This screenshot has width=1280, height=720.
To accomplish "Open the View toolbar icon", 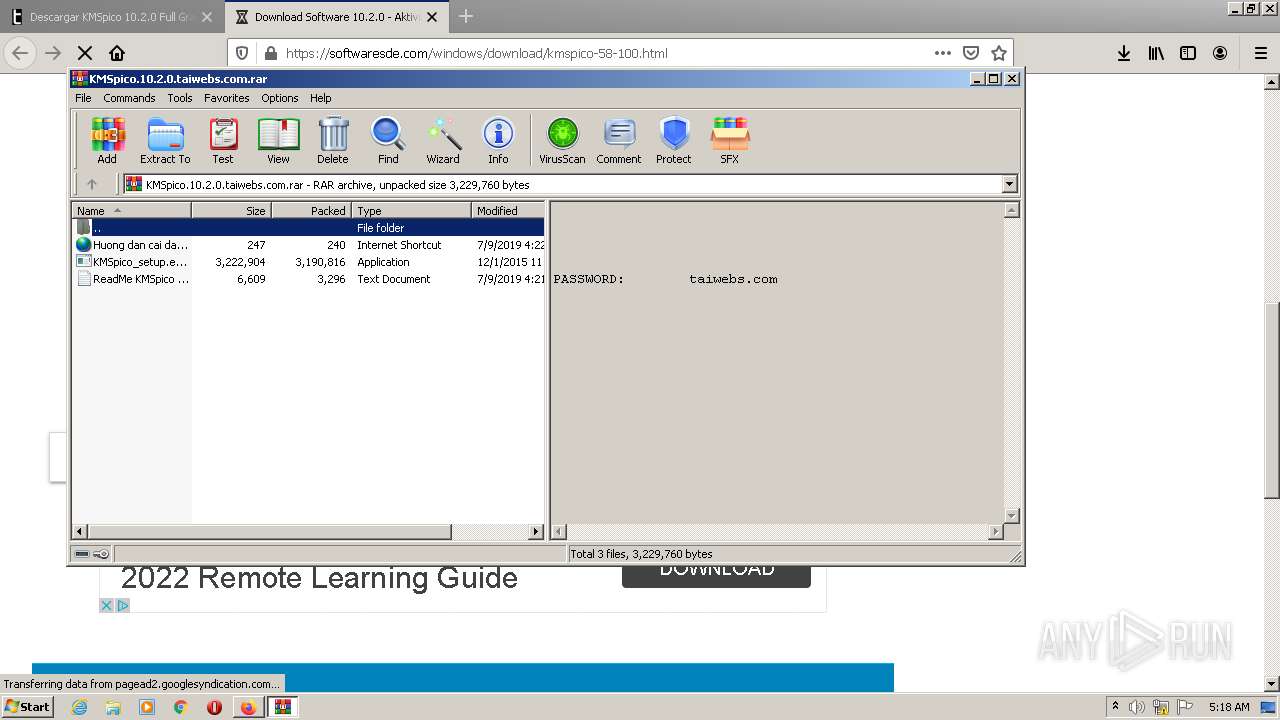I will (x=278, y=140).
